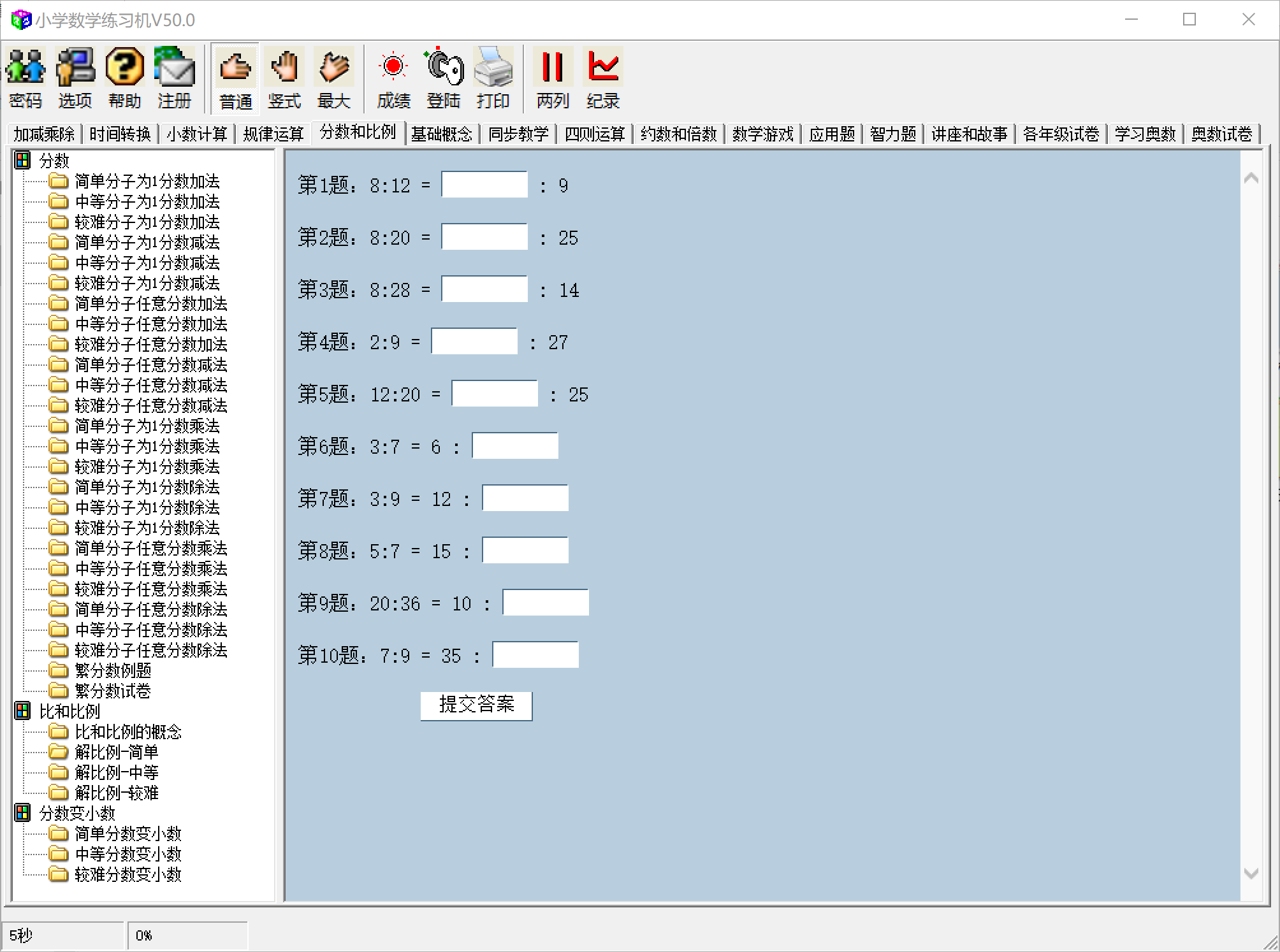Screen dimensions: 1280x952
Task: Open 较难分子任意分数除法 tree item
Action: coord(151,651)
